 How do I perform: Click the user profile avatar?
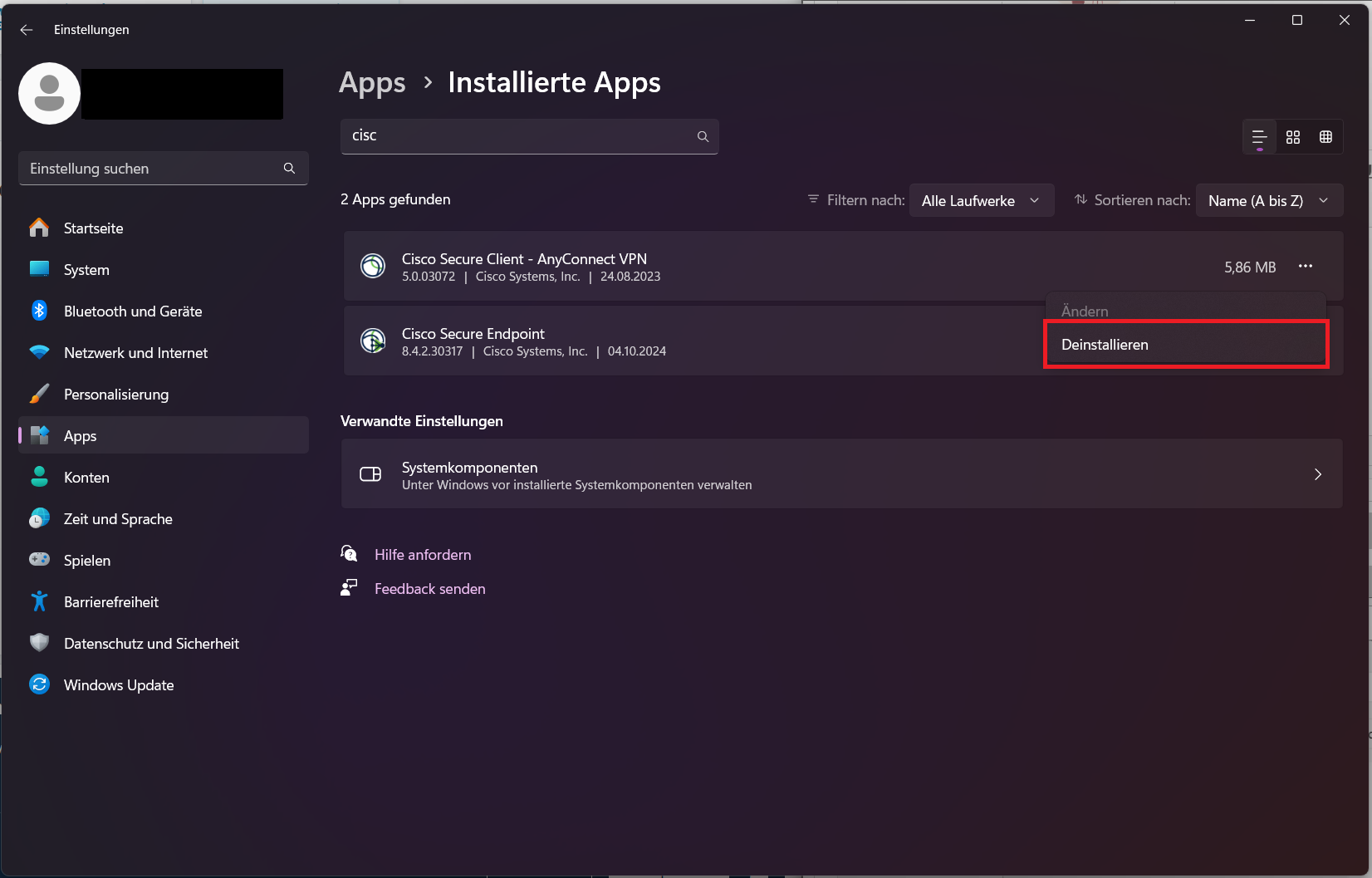click(50, 94)
